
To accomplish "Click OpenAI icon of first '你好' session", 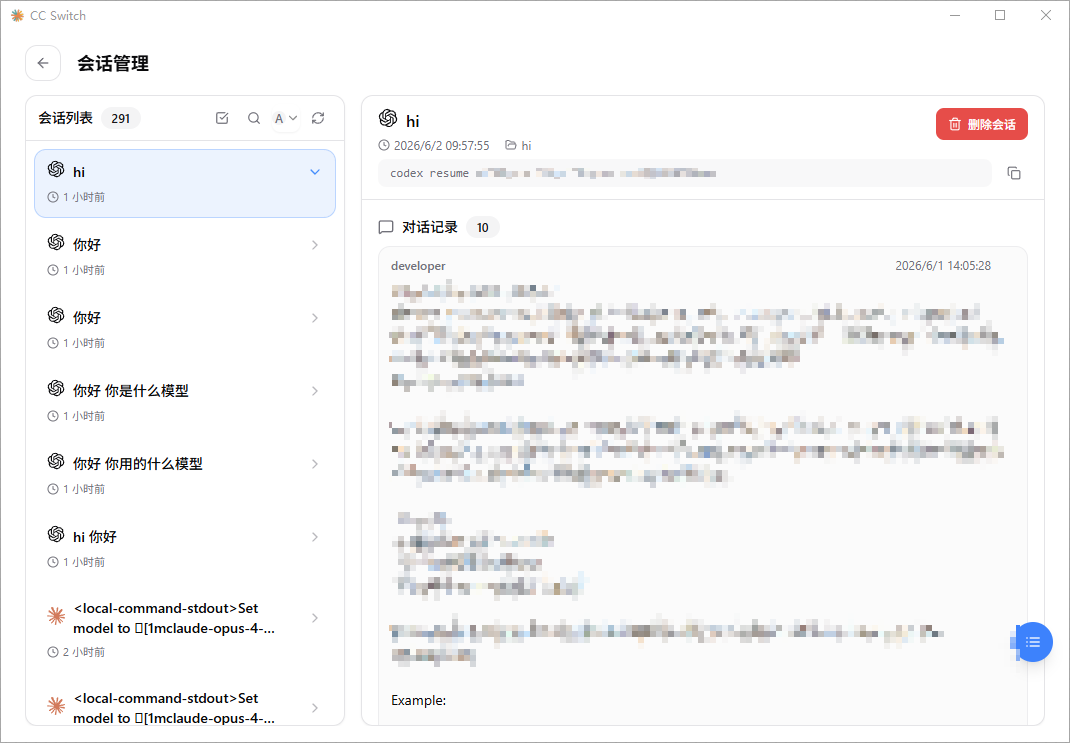I will pos(56,242).
